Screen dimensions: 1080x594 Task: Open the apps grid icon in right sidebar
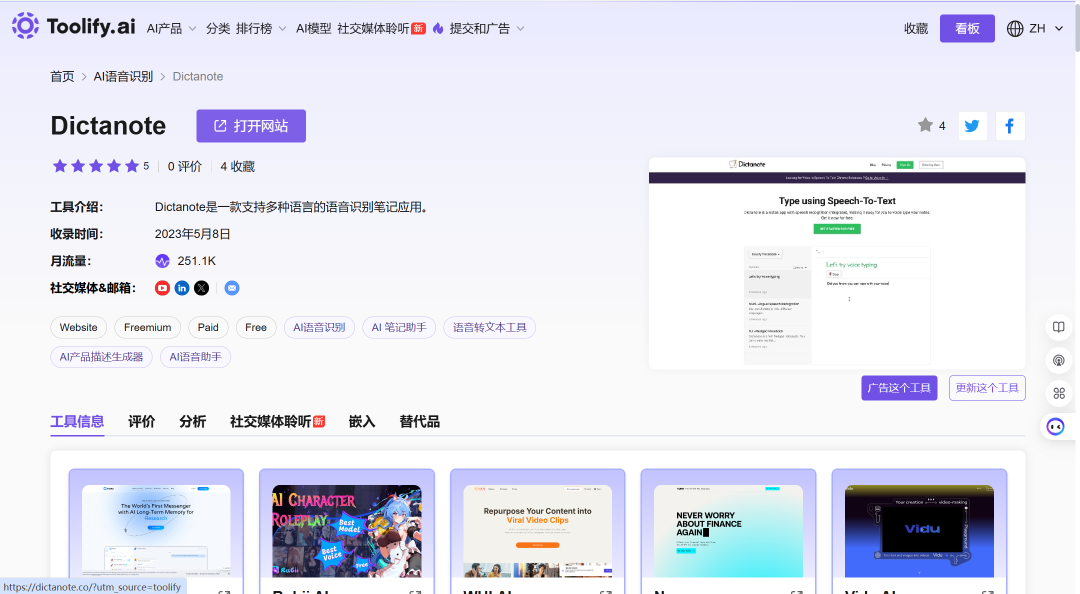[1059, 393]
